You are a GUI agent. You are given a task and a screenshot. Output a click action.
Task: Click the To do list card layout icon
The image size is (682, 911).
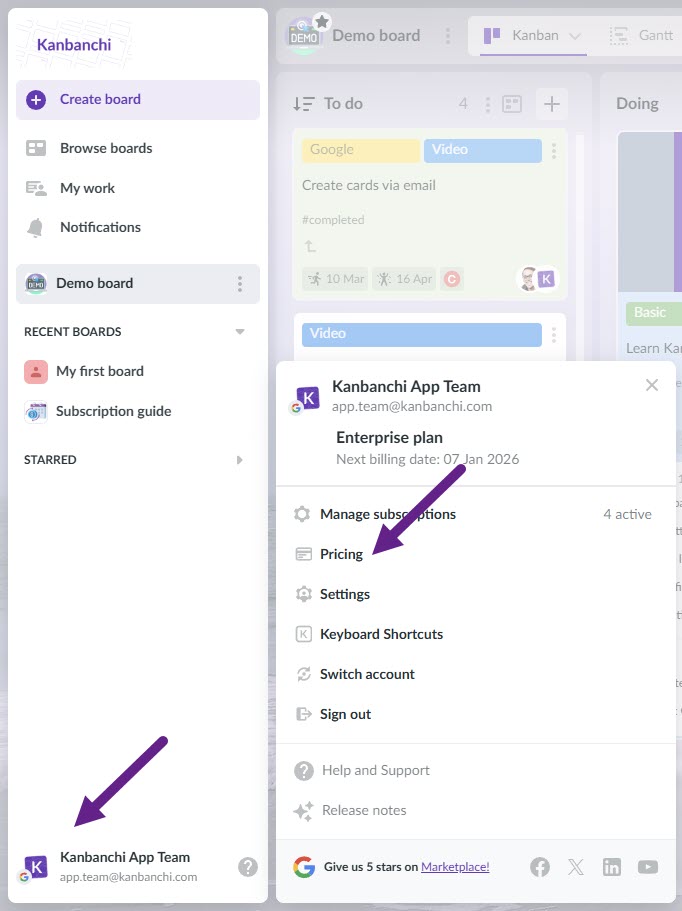(x=512, y=105)
